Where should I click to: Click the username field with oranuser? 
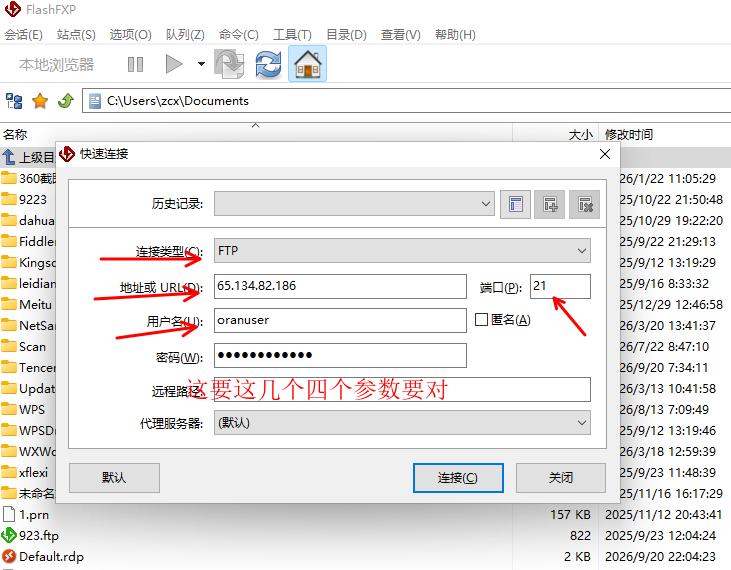[x=340, y=320]
